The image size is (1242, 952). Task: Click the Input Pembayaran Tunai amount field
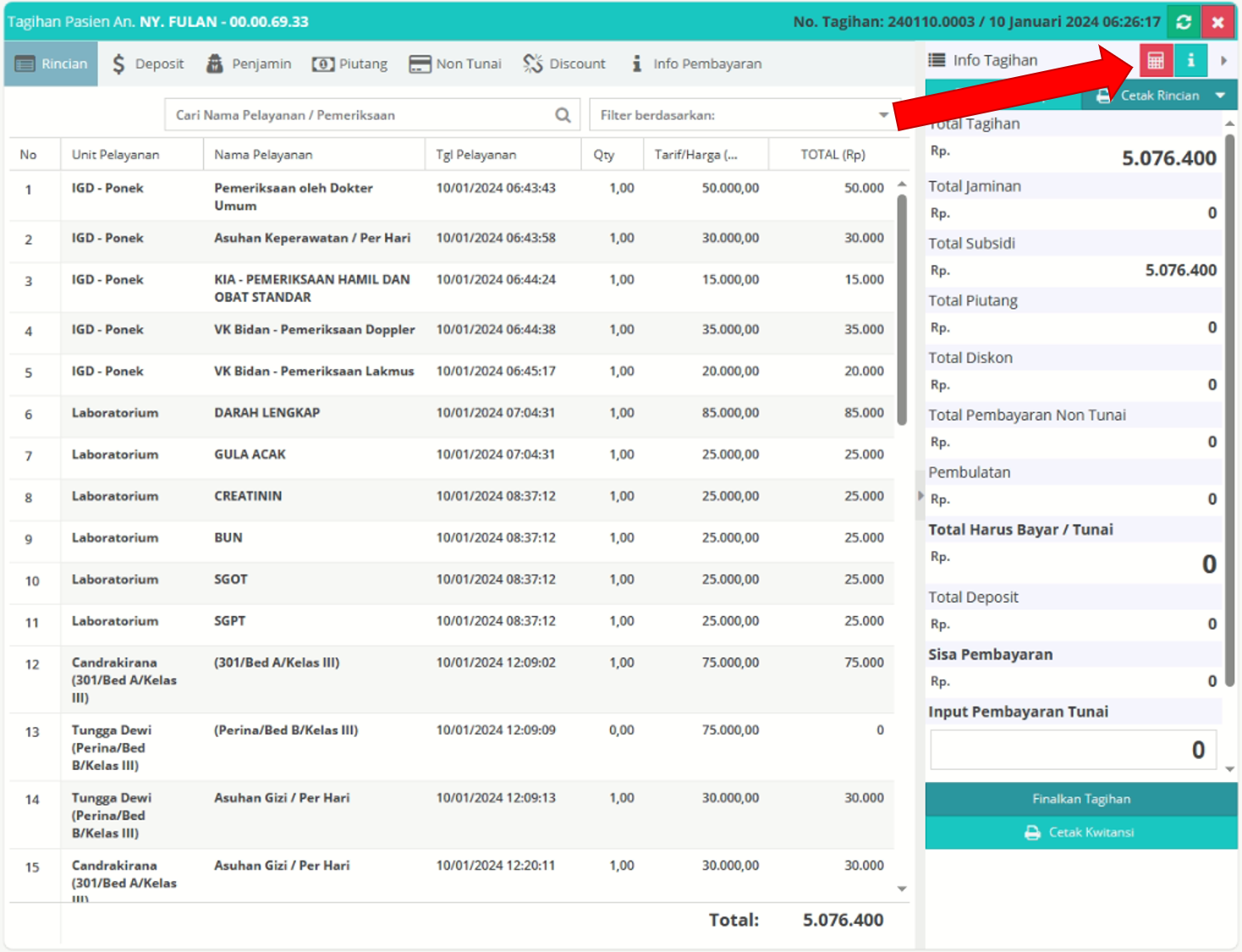click(1073, 750)
